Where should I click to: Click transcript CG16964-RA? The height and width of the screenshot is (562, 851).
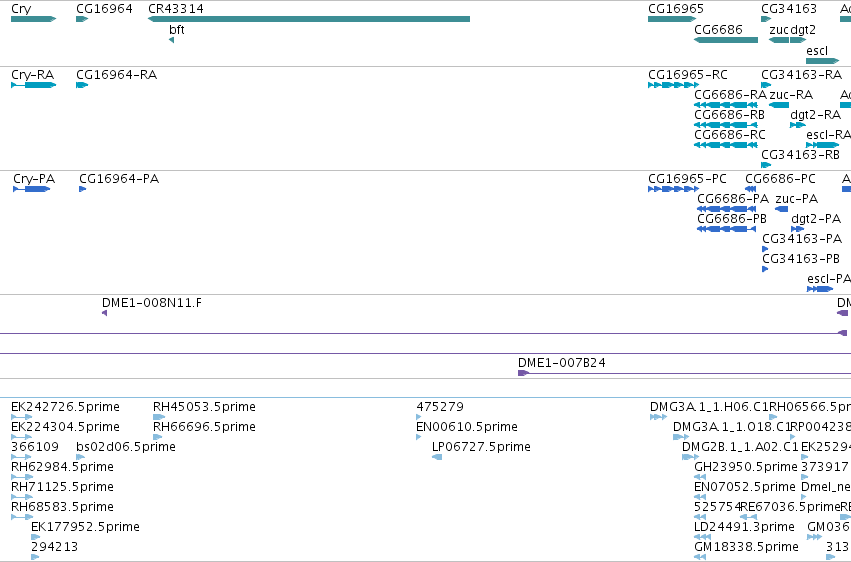(x=116, y=75)
